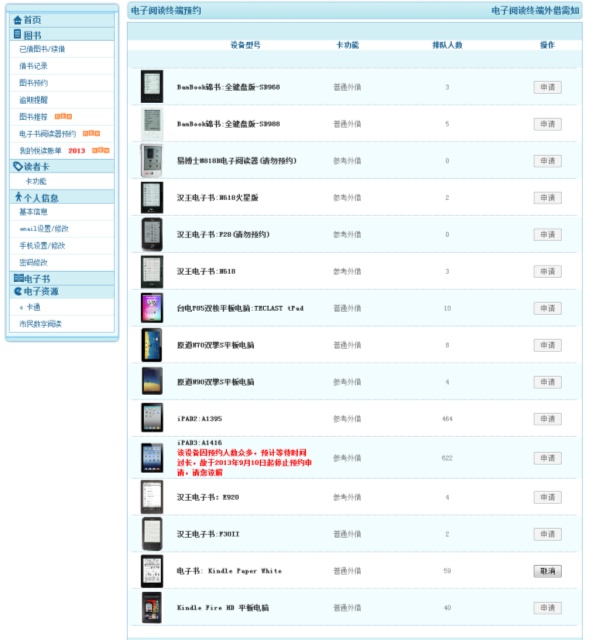
Task: Open 逾期提醒 in the sidebar
Action: [33, 100]
